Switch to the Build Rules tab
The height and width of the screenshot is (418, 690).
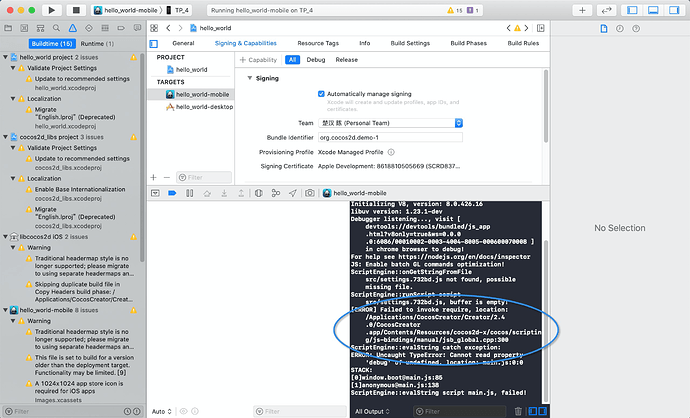(x=523, y=43)
